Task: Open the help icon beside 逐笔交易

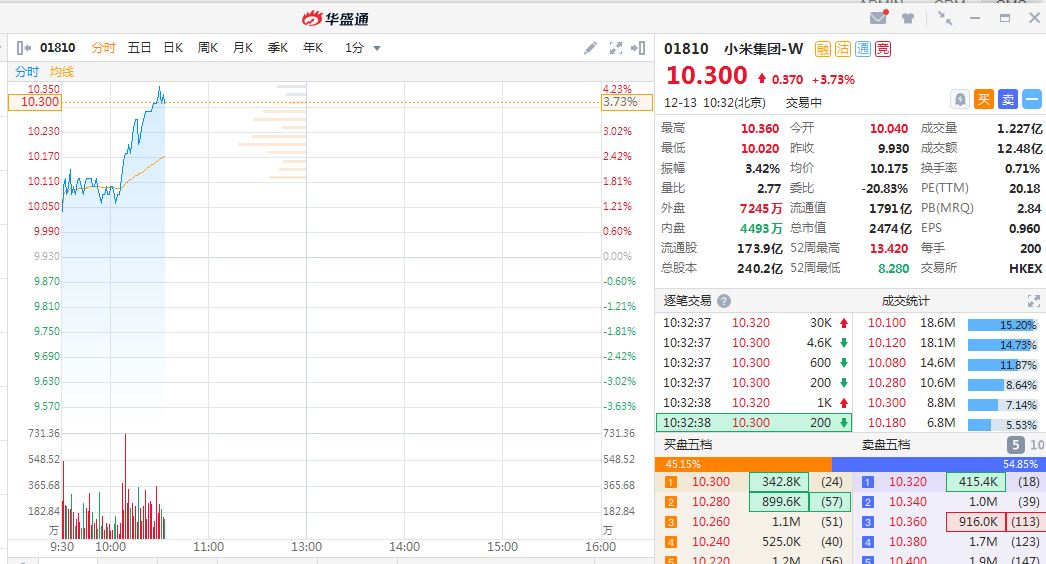Action: click(724, 301)
